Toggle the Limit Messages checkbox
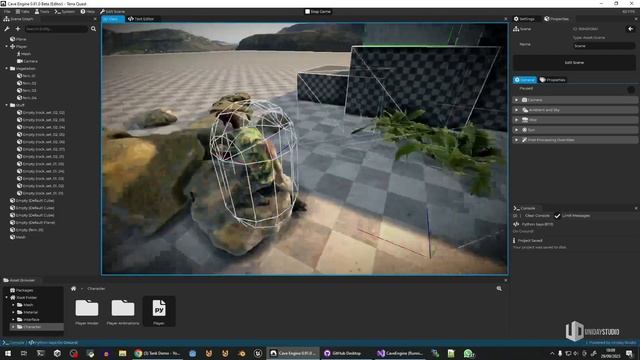 [x=557, y=216]
